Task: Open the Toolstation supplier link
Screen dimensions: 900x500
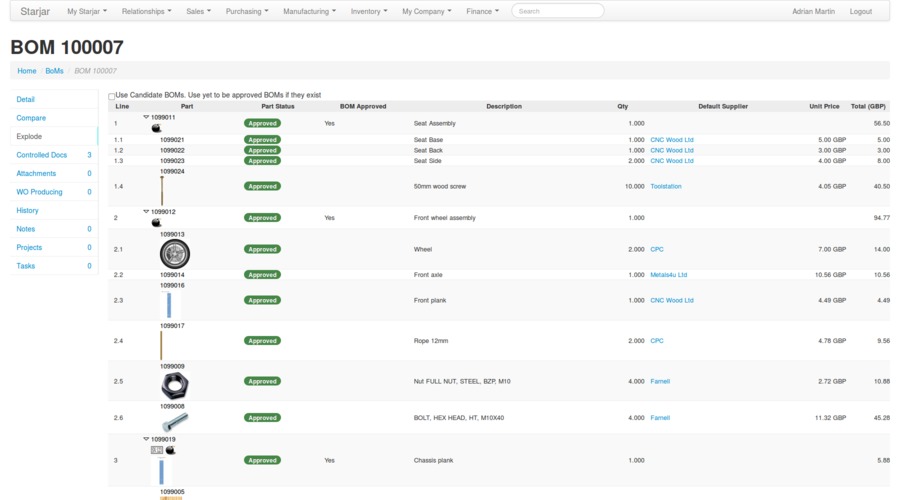Action: pos(666,186)
